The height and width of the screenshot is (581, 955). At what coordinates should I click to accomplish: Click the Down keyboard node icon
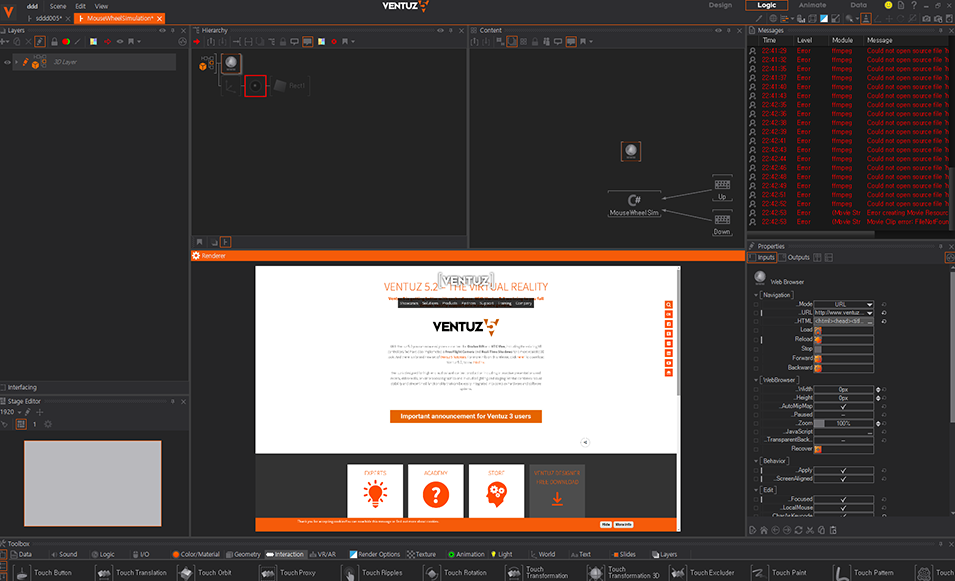click(x=722, y=219)
